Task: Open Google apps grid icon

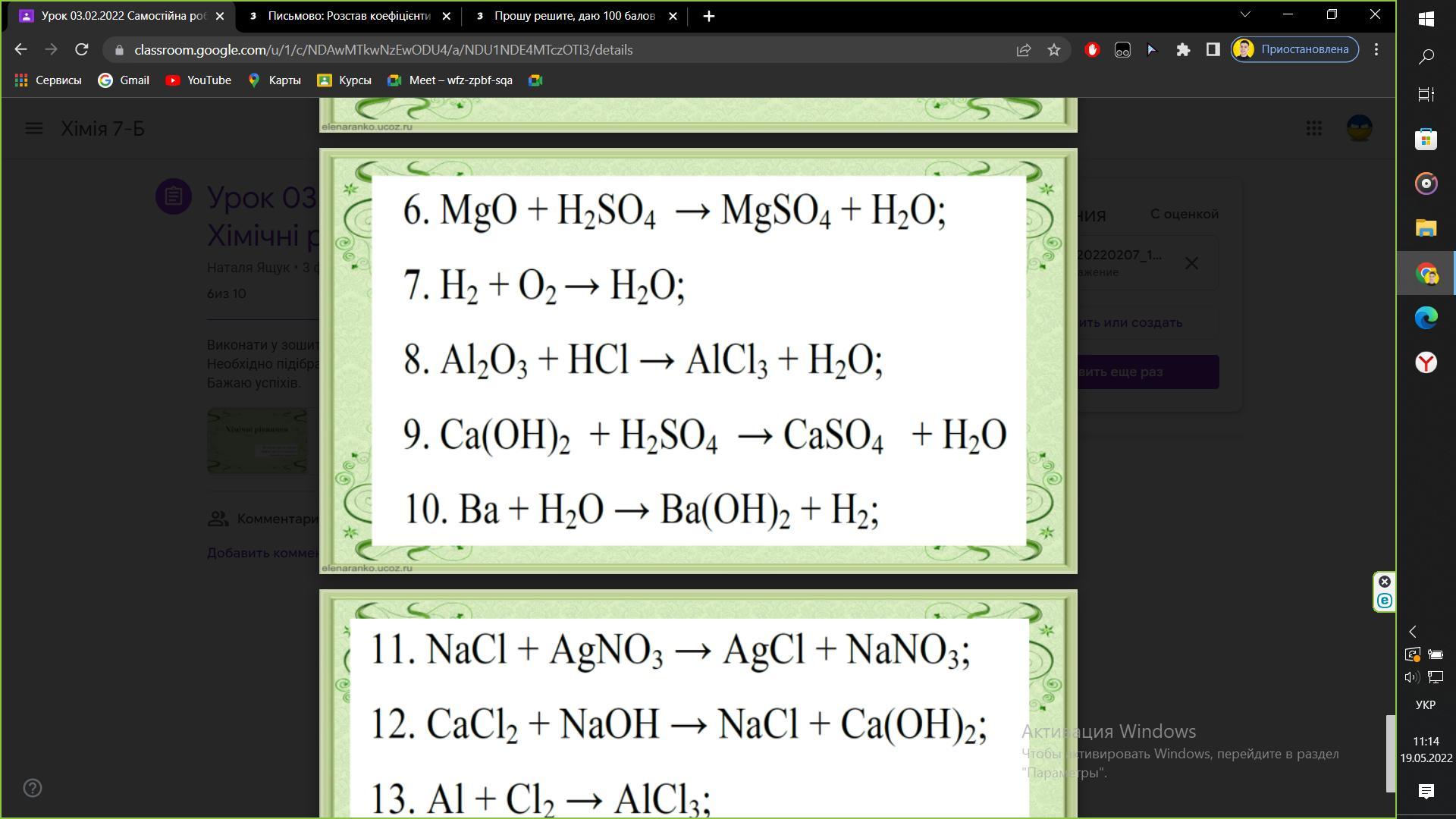Action: [x=1314, y=128]
